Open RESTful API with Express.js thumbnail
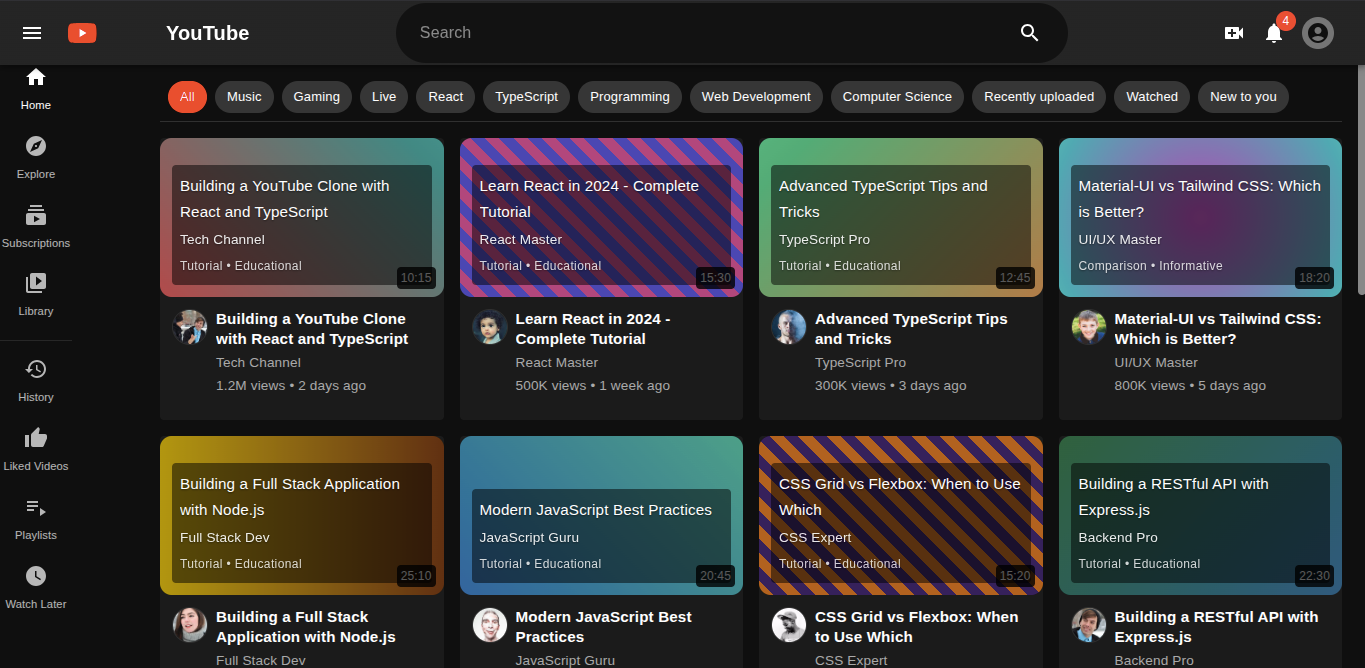 point(1200,515)
